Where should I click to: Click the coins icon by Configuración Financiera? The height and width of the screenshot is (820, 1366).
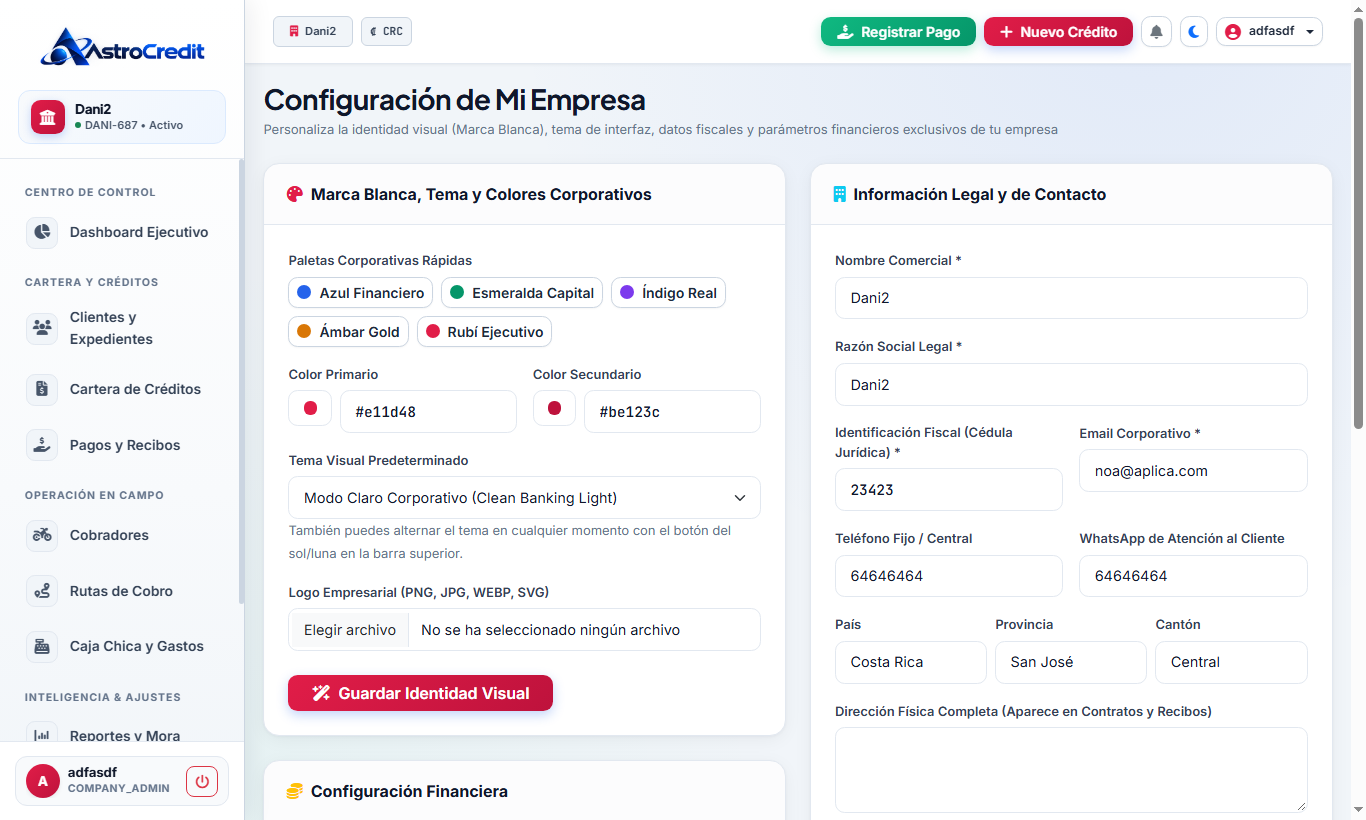(295, 791)
